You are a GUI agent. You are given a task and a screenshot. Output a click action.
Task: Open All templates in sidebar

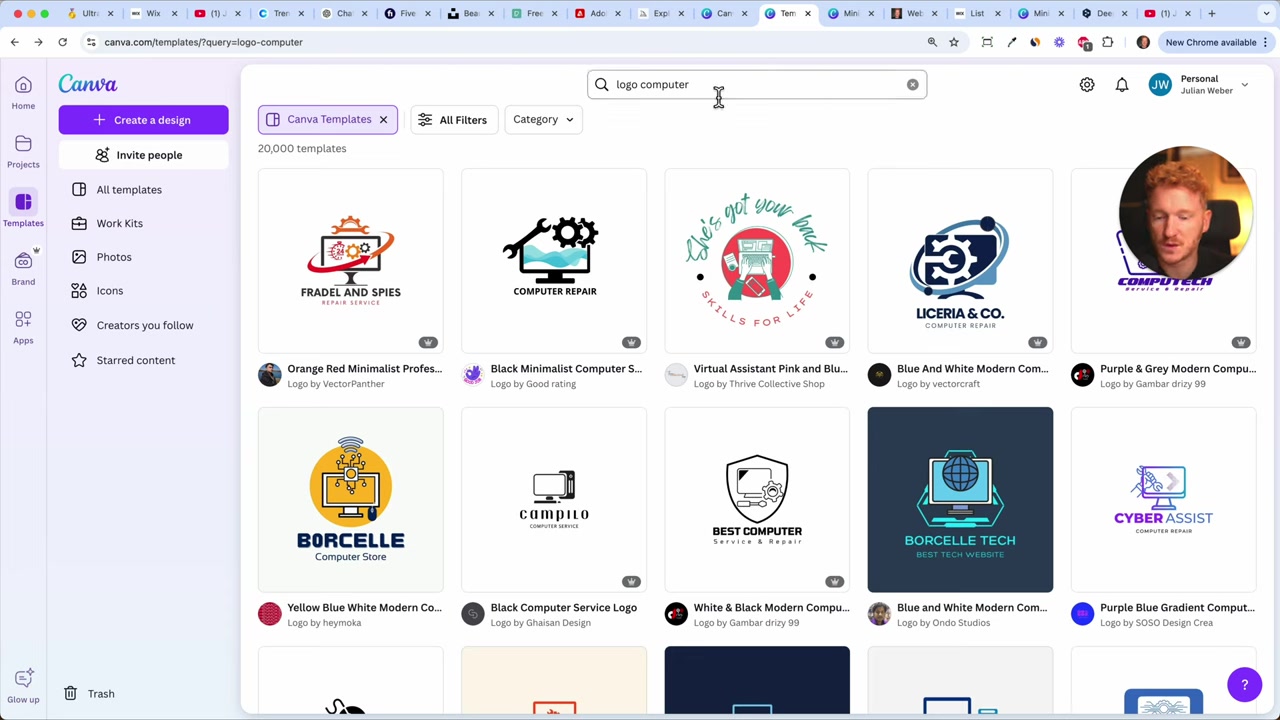coord(129,189)
